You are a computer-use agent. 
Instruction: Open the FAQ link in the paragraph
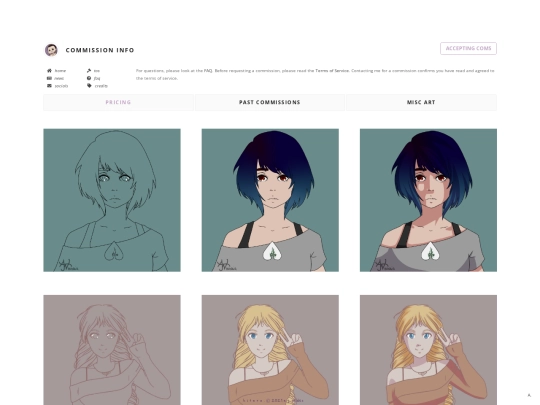click(208, 71)
